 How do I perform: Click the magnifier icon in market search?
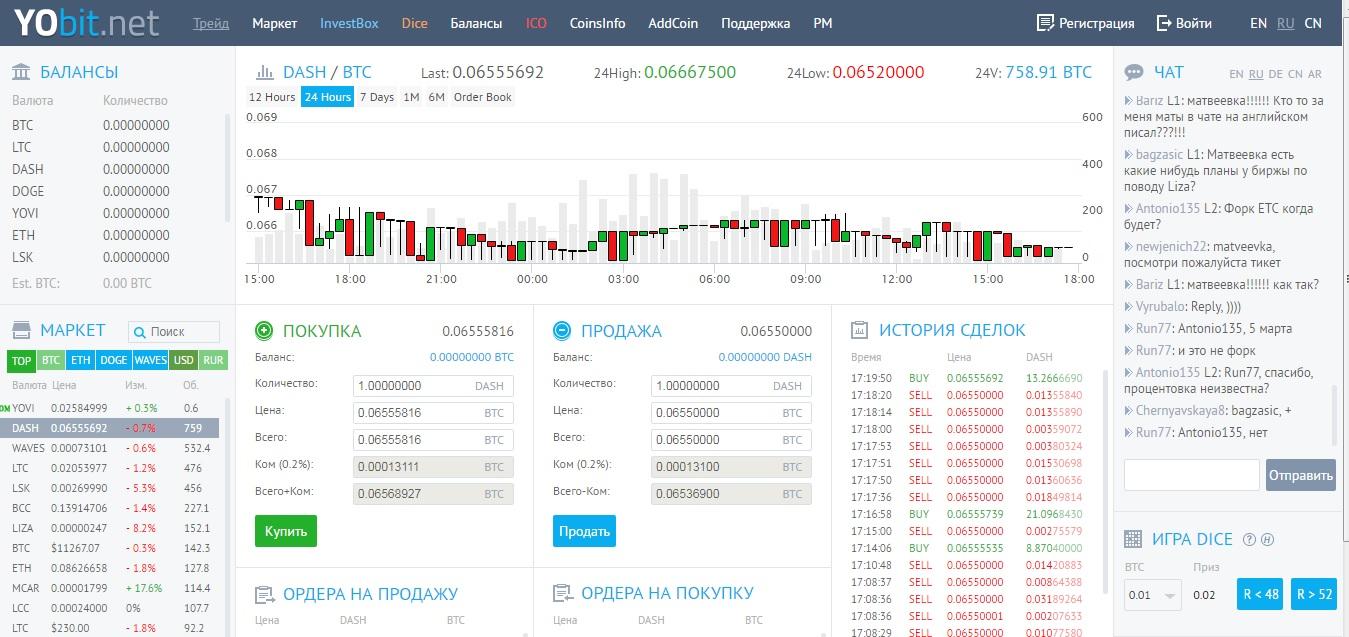140,331
